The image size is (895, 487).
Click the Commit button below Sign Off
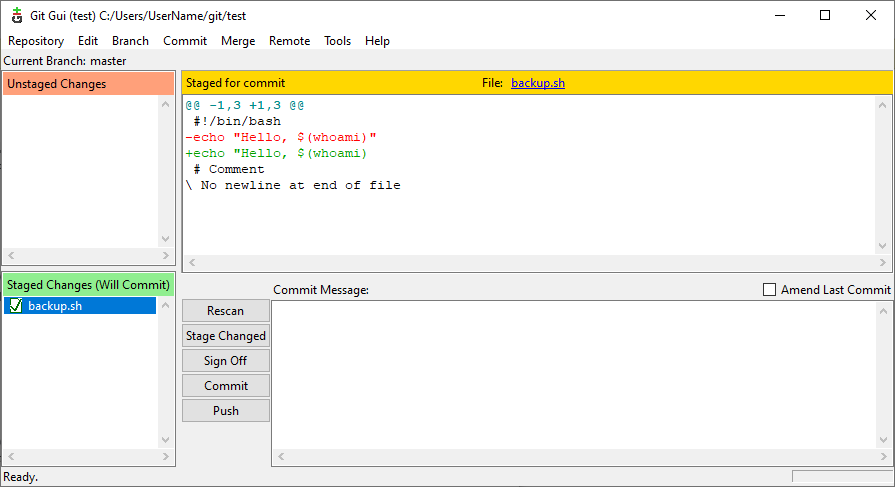[226, 386]
